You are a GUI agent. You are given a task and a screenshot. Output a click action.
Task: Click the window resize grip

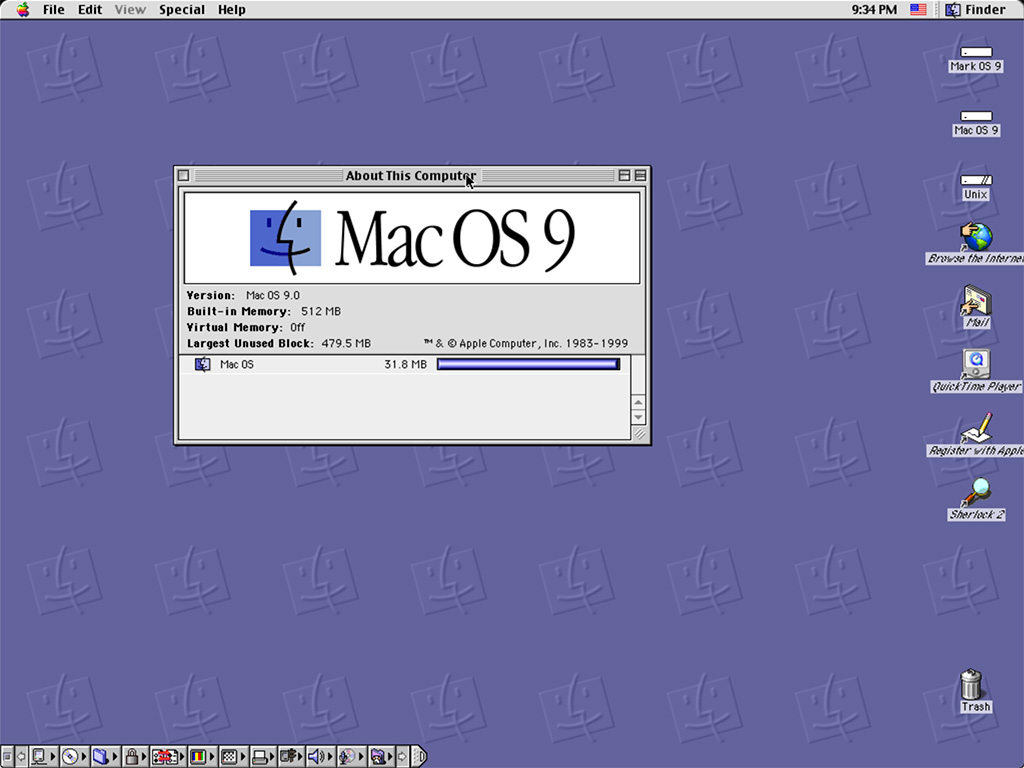(x=639, y=434)
